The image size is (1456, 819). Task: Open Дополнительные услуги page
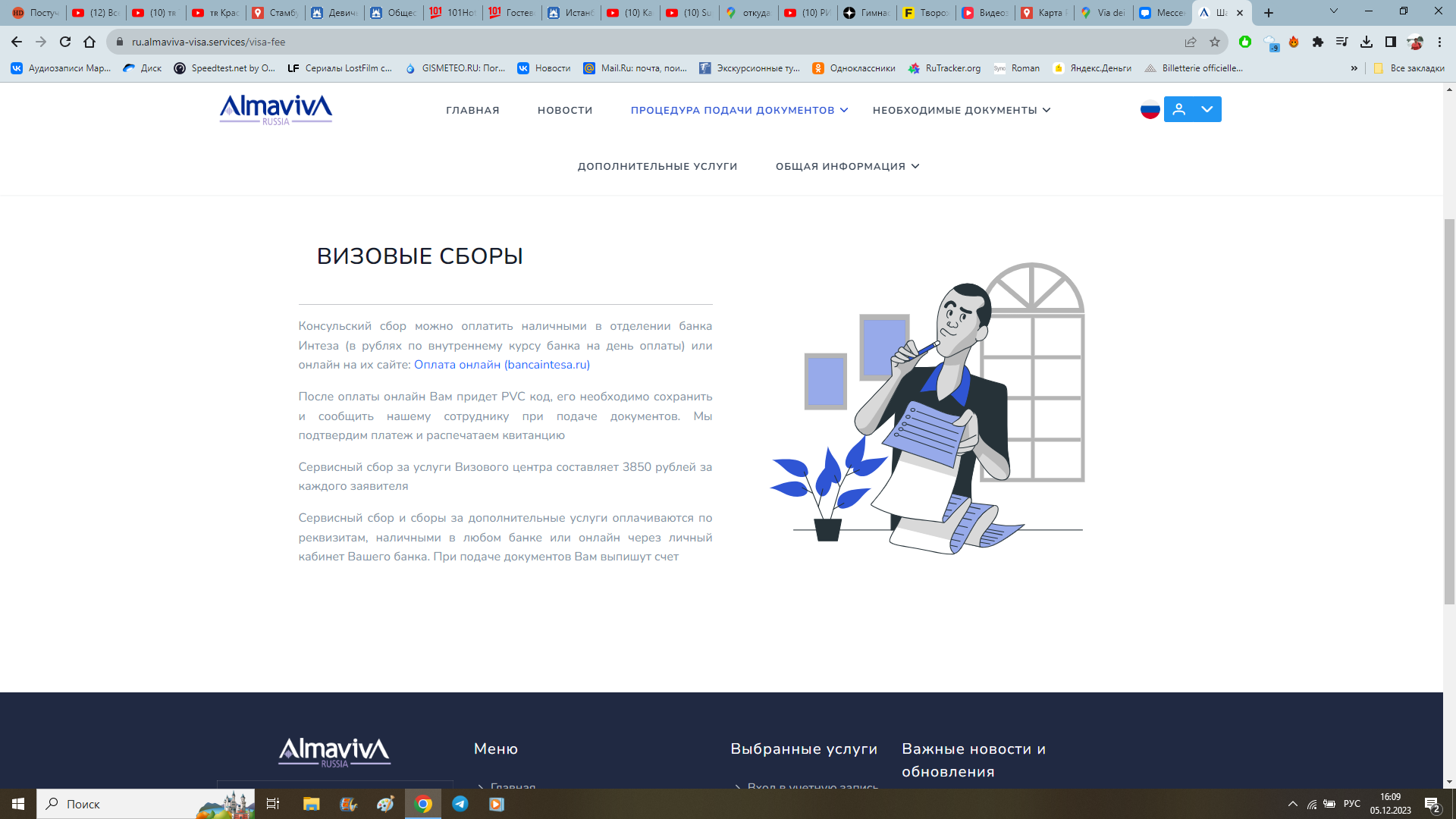click(x=657, y=167)
